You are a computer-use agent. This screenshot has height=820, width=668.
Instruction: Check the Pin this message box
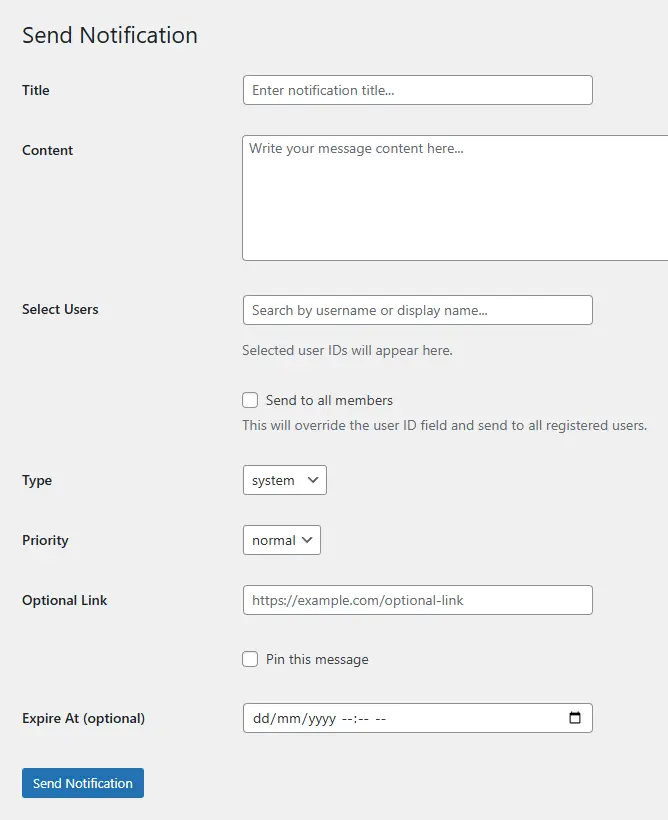click(x=250, y=659)
